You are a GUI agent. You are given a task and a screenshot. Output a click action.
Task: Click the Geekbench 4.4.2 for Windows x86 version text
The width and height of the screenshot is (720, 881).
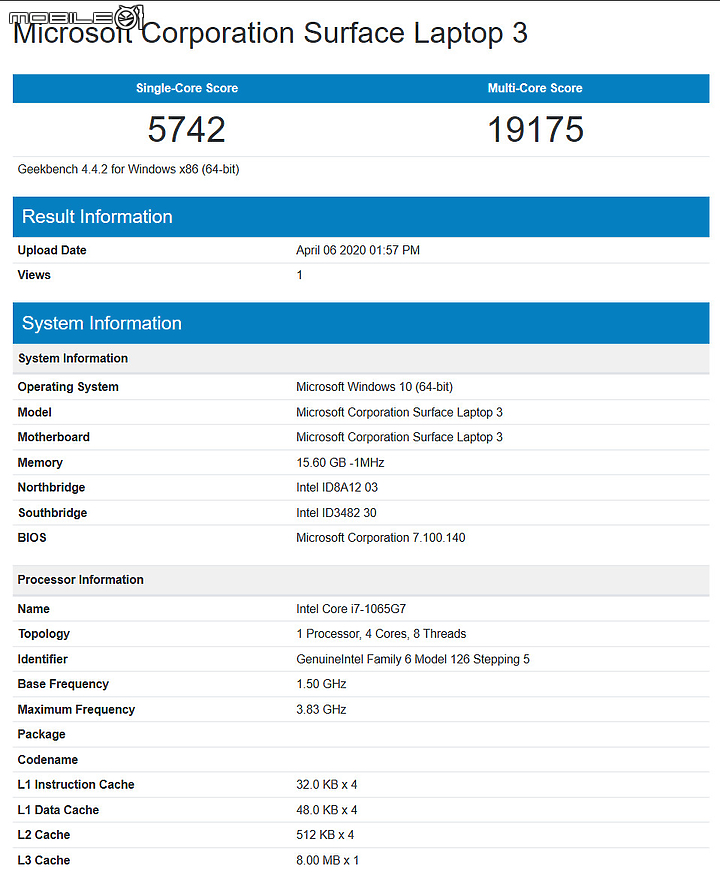point(128,169)
